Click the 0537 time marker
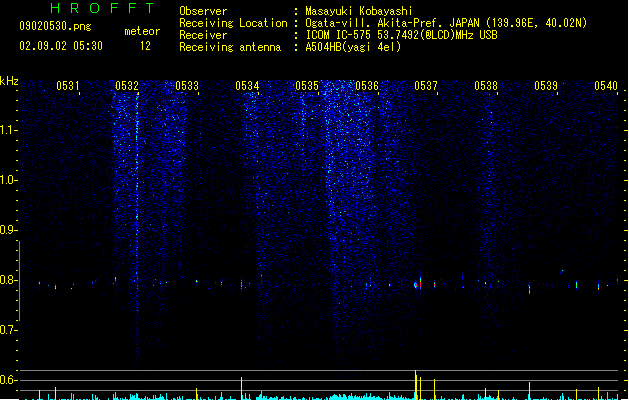The width and height of the screenshot is (629, 400). pos(426,86)
